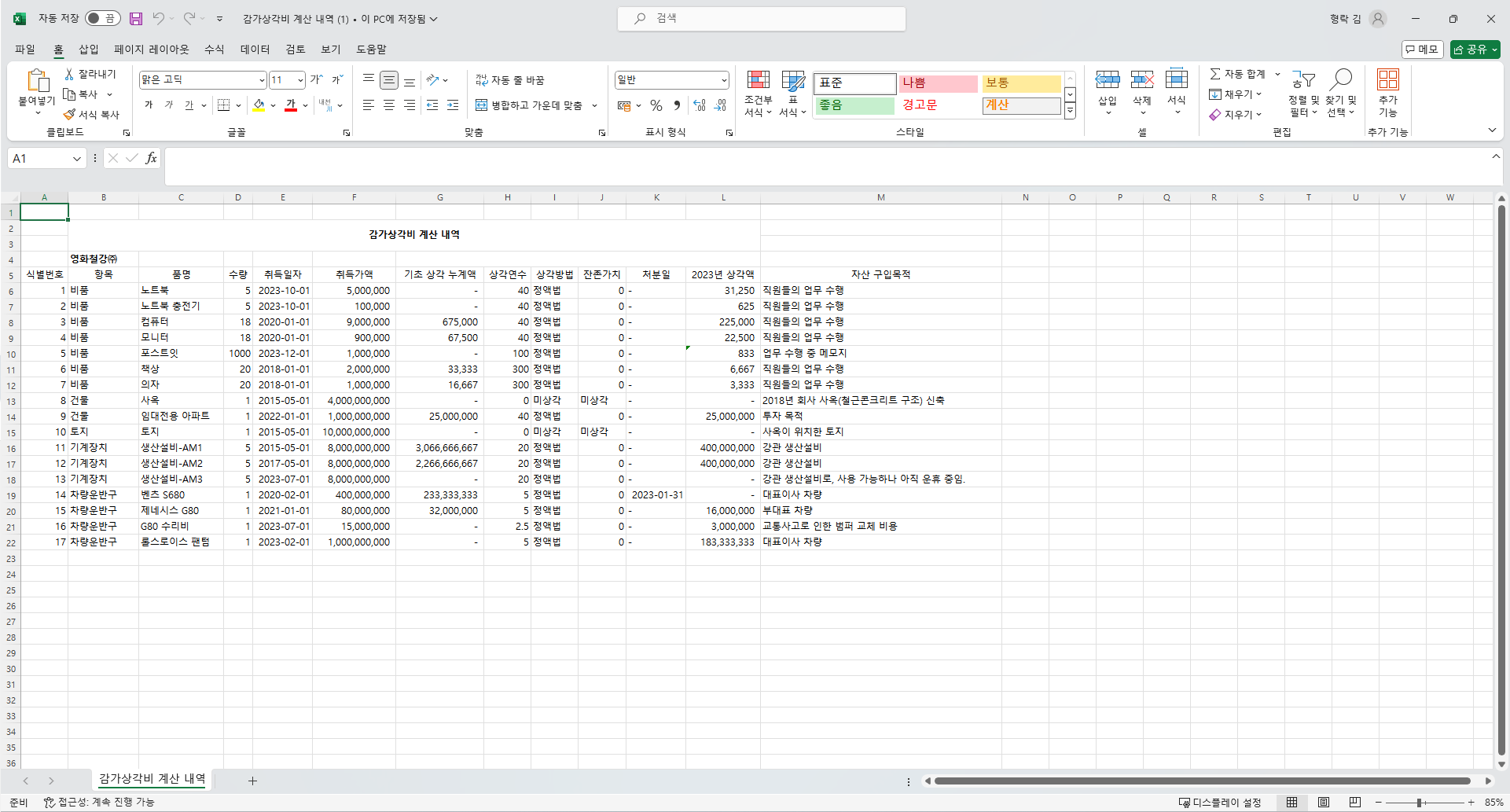The image size is (1510, 812).
Task: Open the Insert (삽입) ribbon tab
Action: click(88, 50)
